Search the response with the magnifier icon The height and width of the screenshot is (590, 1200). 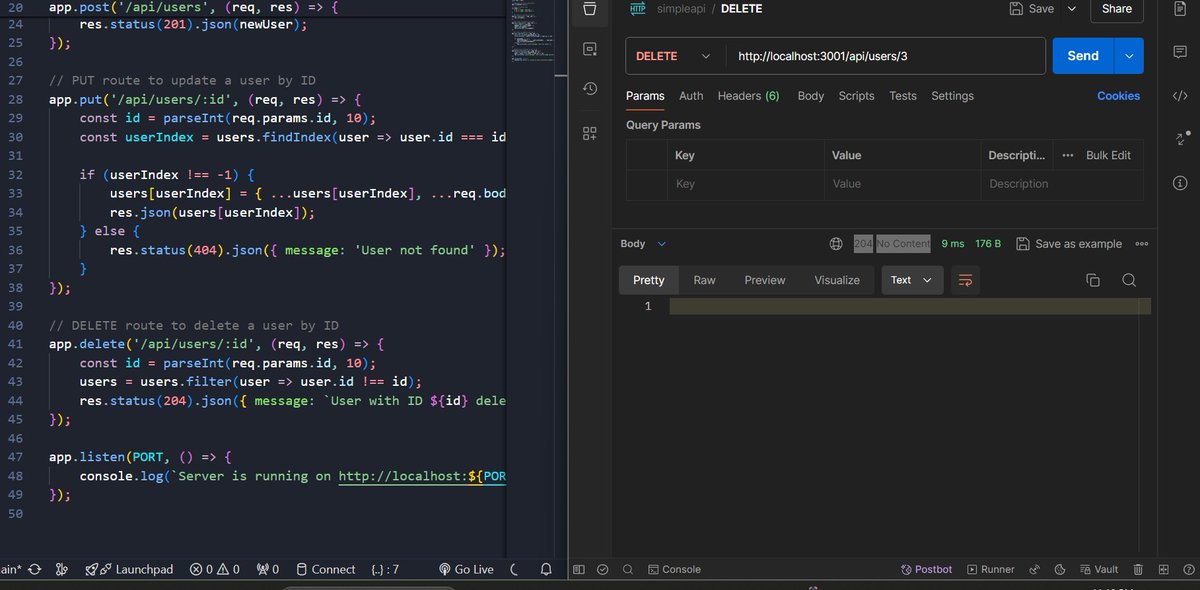pos(1129,280)
